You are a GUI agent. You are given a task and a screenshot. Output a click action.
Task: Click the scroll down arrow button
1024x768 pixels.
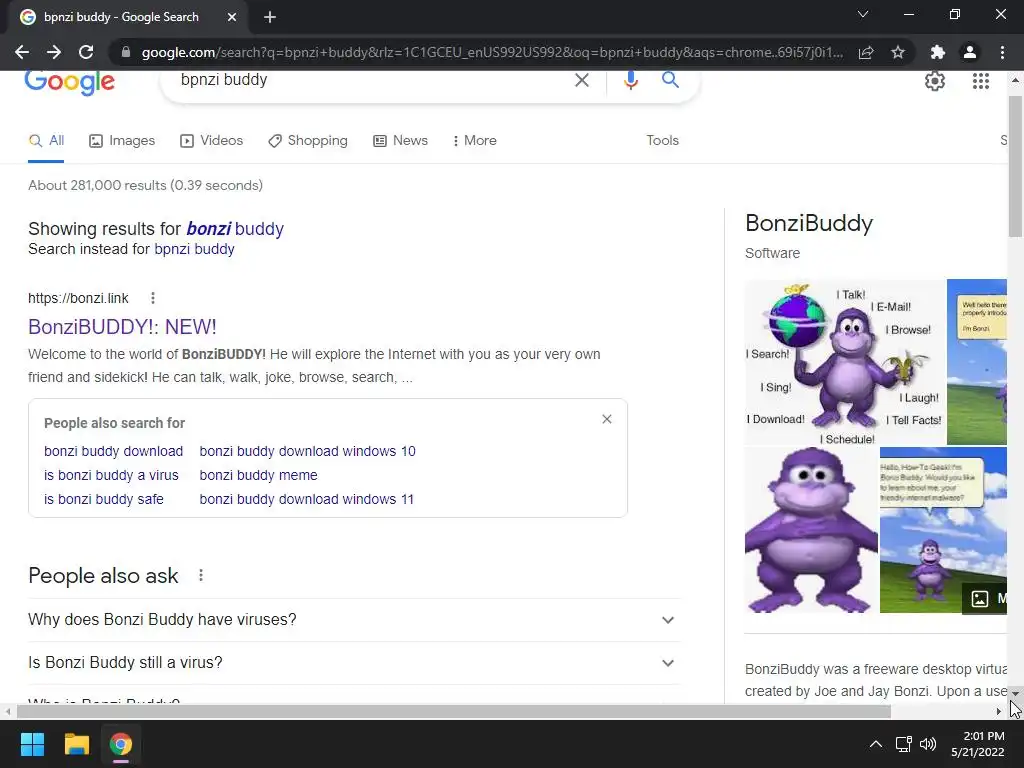coord(1015,694)
